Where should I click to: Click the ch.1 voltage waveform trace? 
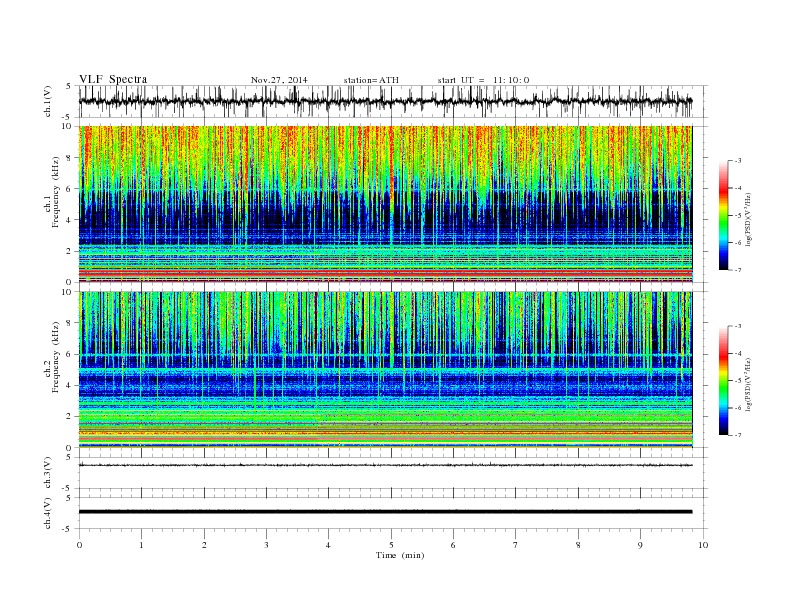385,101
